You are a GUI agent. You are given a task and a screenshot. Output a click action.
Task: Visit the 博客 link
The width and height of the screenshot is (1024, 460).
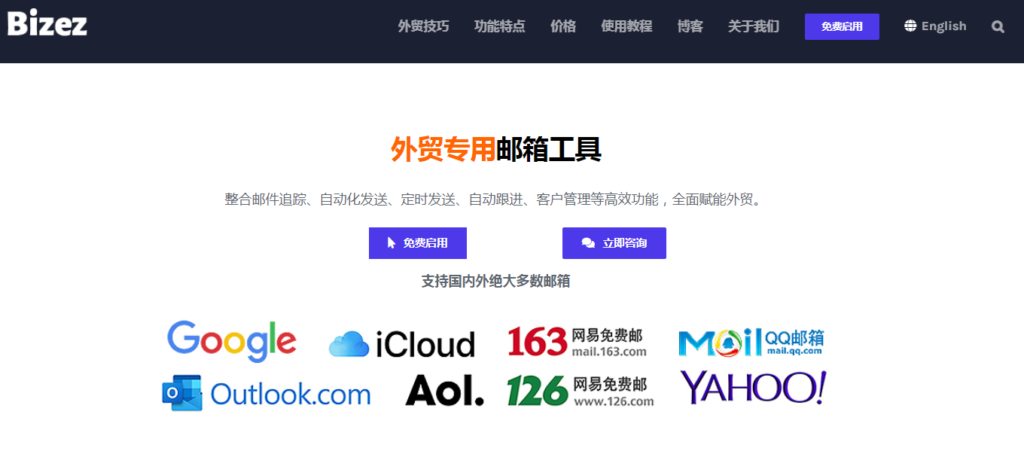690,27
